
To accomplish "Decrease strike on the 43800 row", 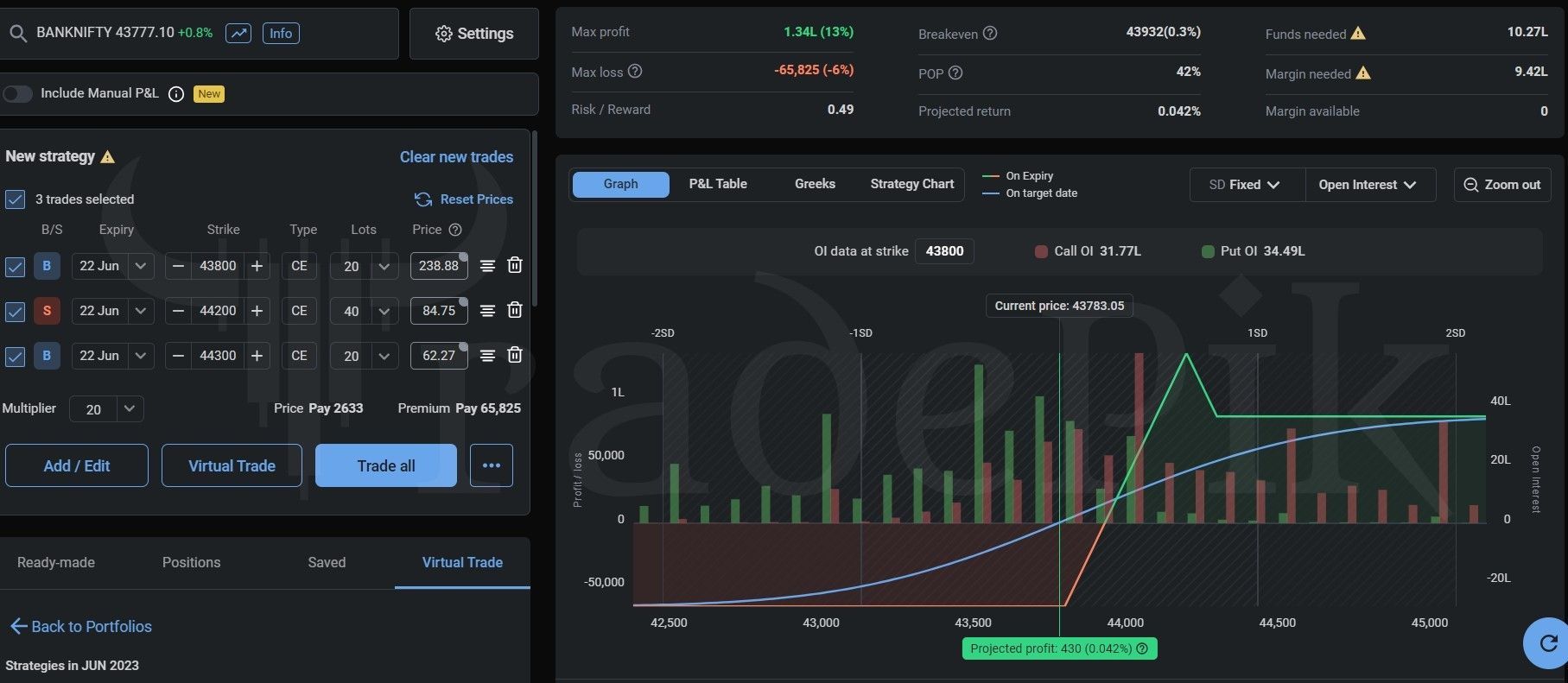I will (178, 266).
